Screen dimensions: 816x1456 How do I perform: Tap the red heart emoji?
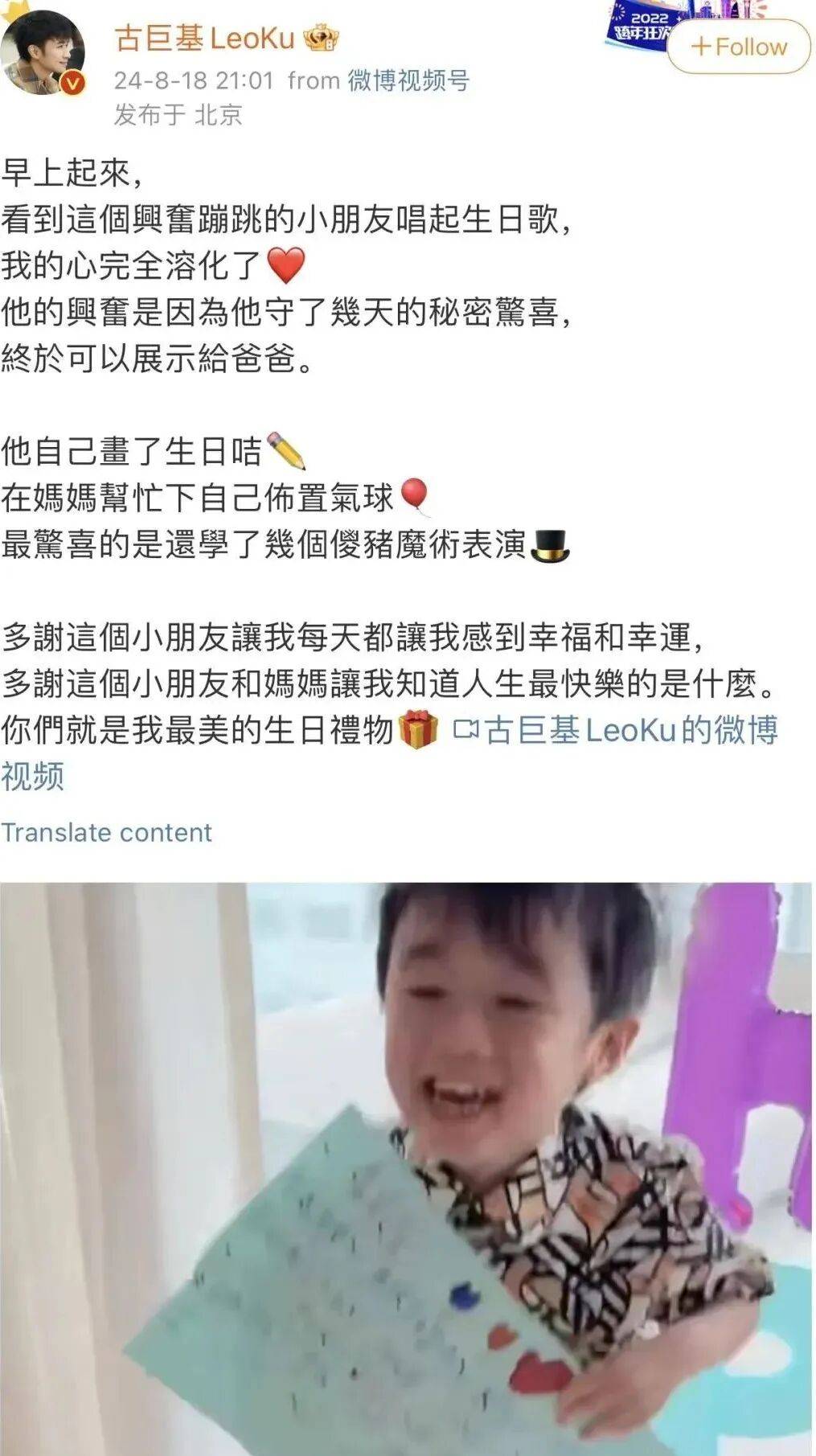[285, 265]
